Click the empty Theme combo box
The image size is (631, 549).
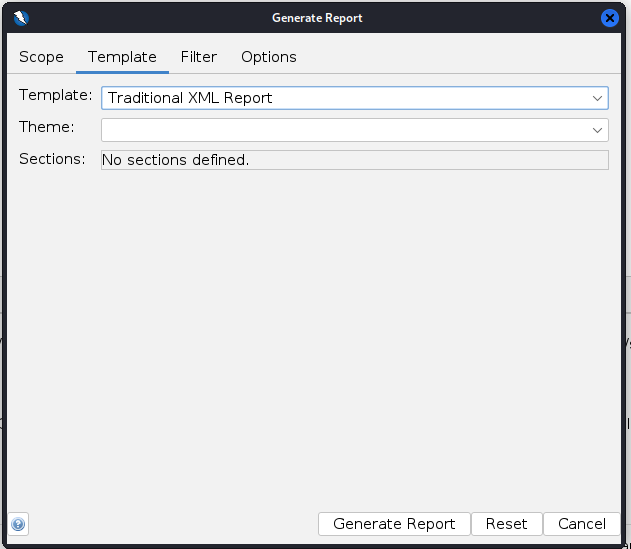click(340, 129)
